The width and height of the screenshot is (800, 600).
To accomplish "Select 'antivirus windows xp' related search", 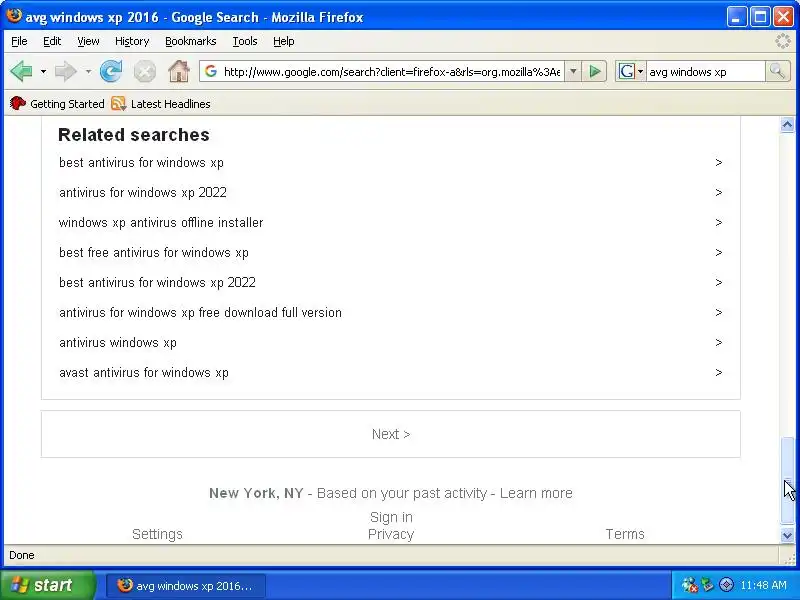I will pyautogui.click(x=118, y=342).
